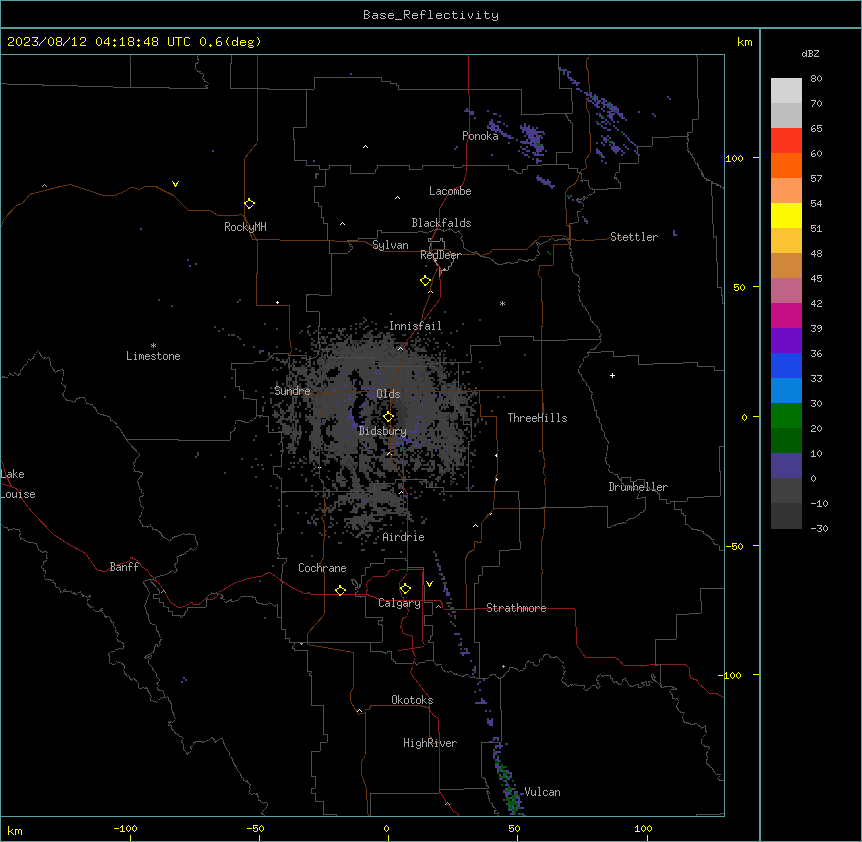Click the ThreeHills label
Viewport: 862px width, 842px height.
click(537, 418)
